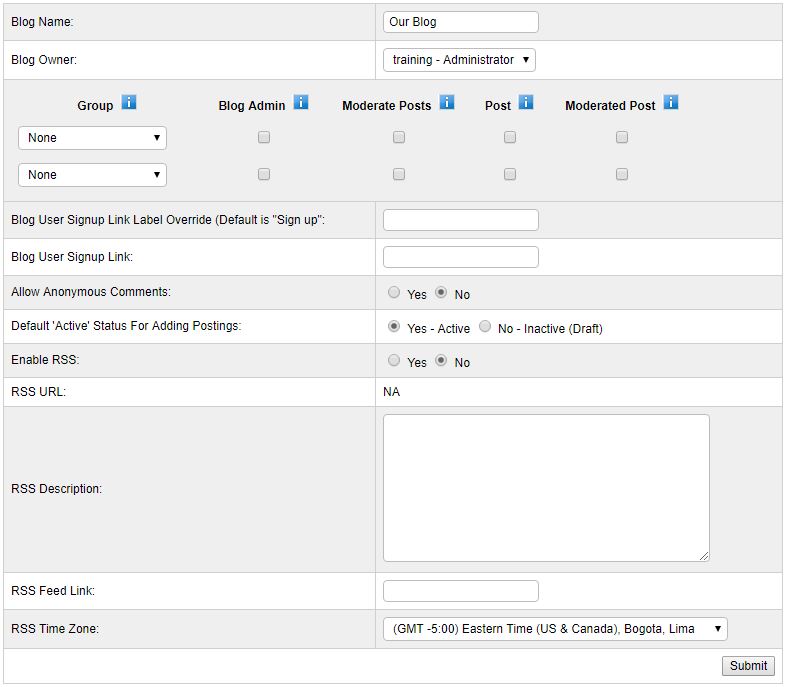Click the RSS Time Zone: label

55,629
